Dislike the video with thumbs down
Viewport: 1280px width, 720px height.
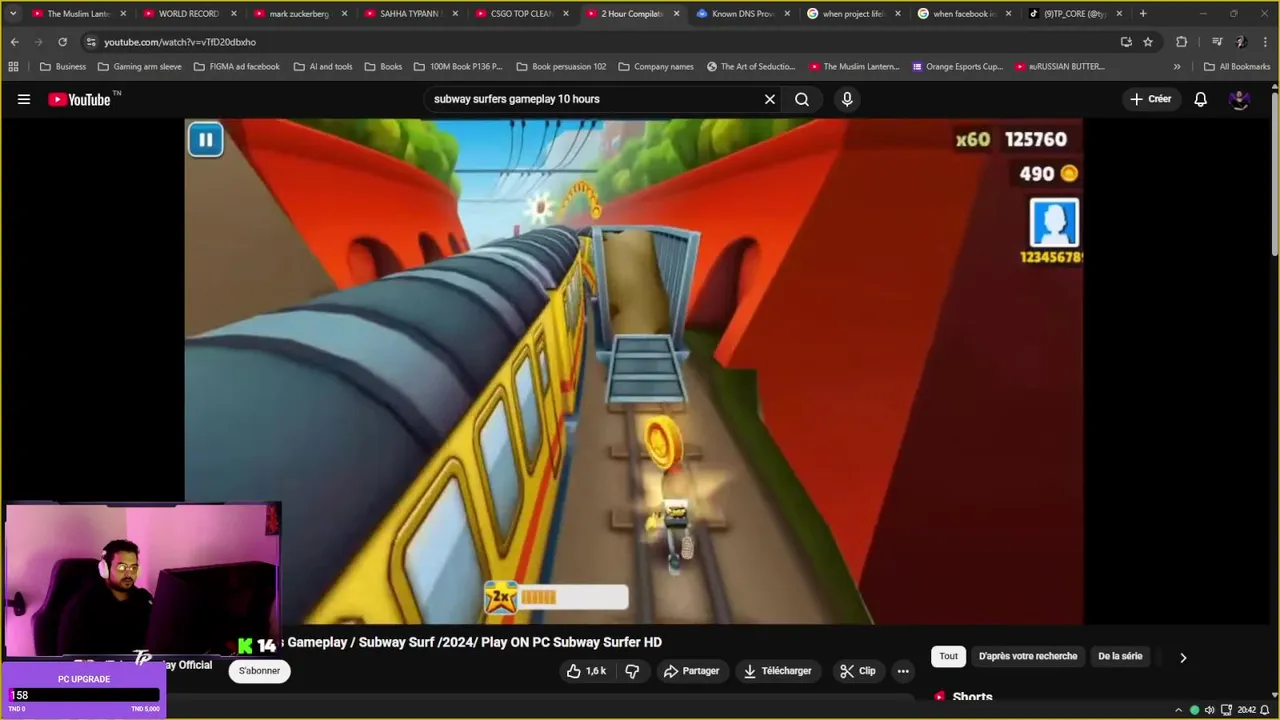[632, 671]
